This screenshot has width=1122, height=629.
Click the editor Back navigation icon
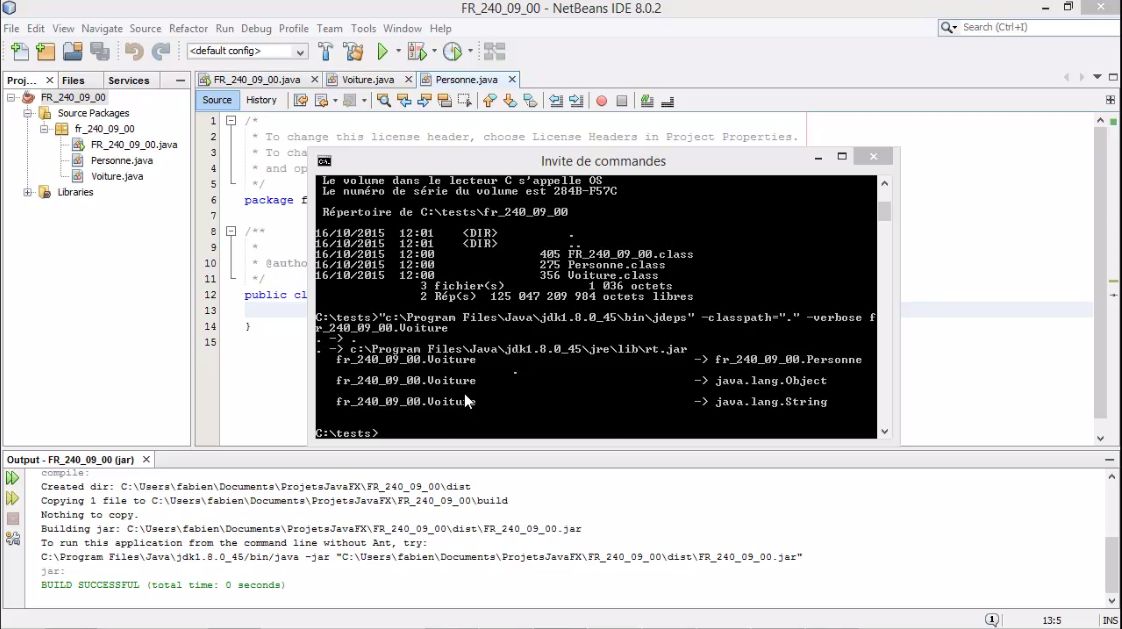coord(321,101)
